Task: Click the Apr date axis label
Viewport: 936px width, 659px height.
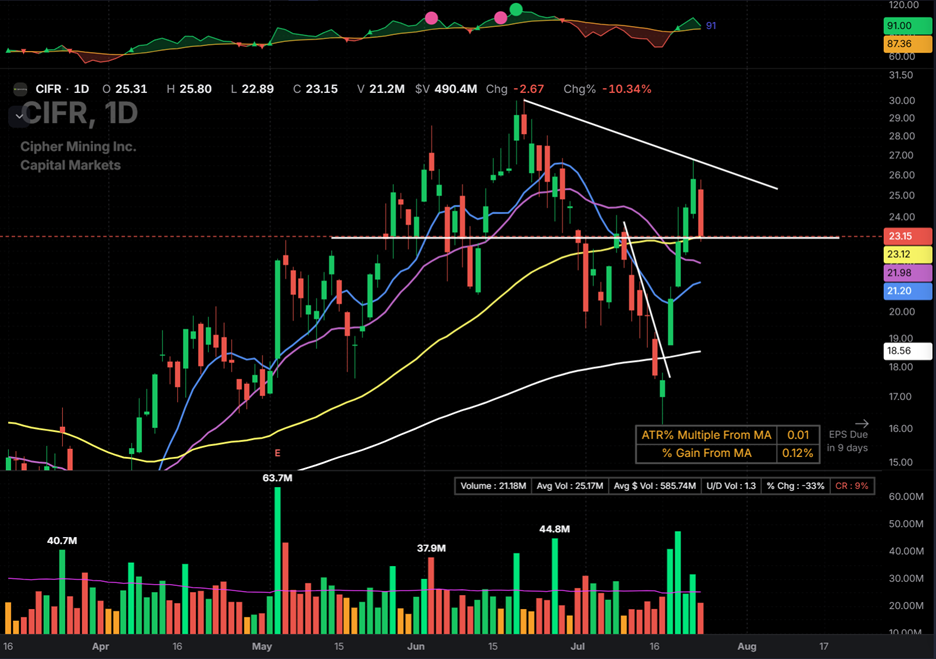Action: pos(101,646)
